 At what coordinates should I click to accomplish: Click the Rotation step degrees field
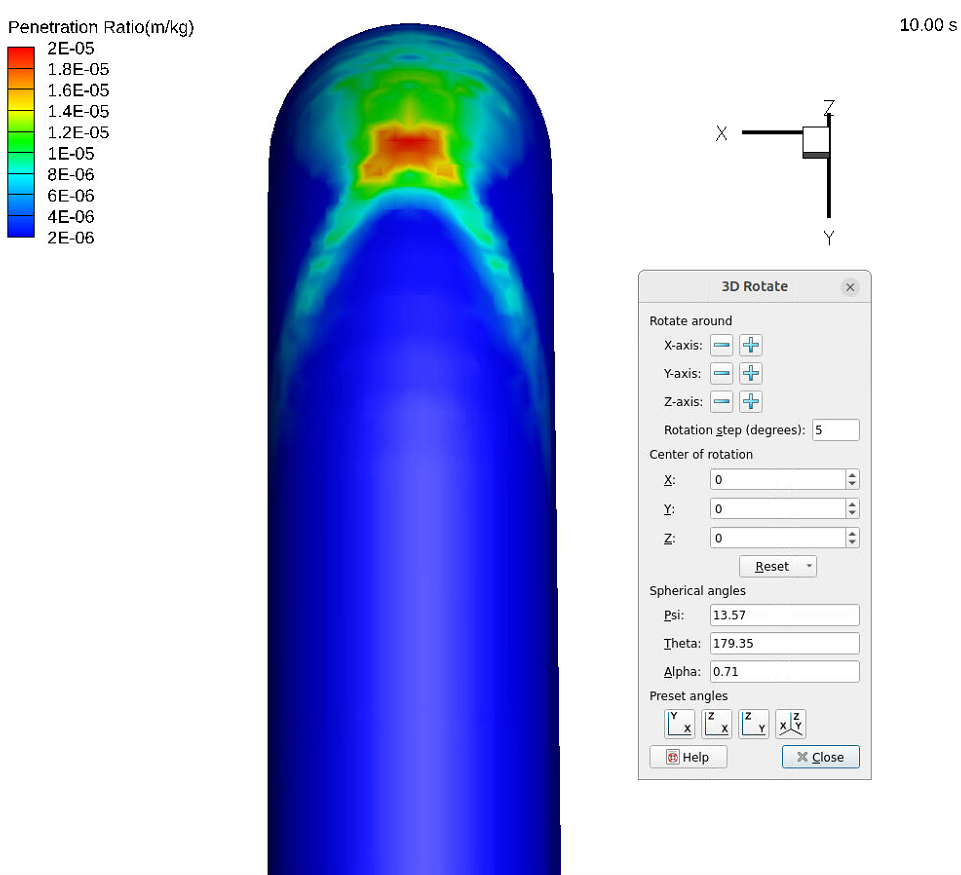[835, 430]
